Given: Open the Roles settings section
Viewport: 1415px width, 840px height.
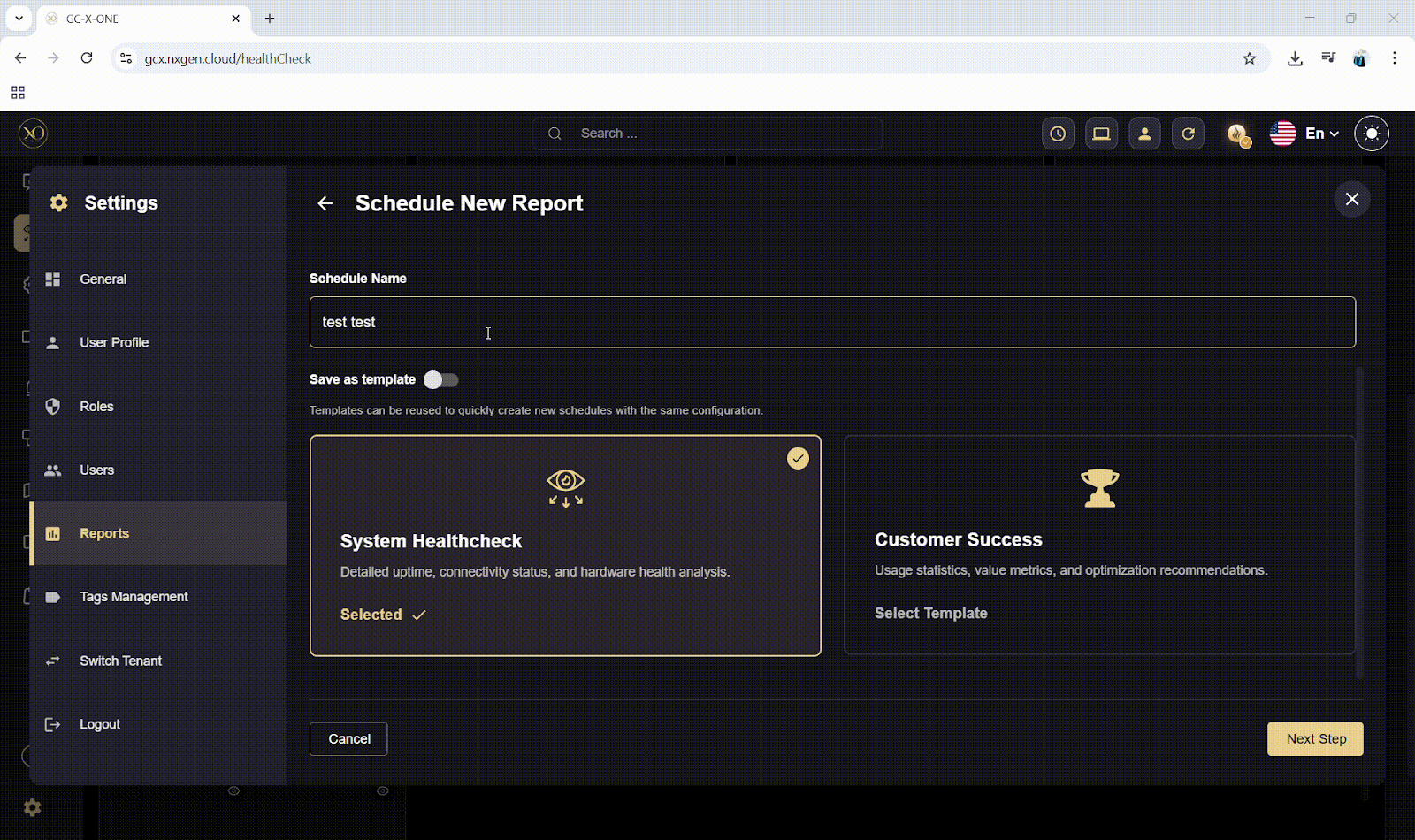Looking at the screenshot, I should pyautogui.click(x=96, y=407).
